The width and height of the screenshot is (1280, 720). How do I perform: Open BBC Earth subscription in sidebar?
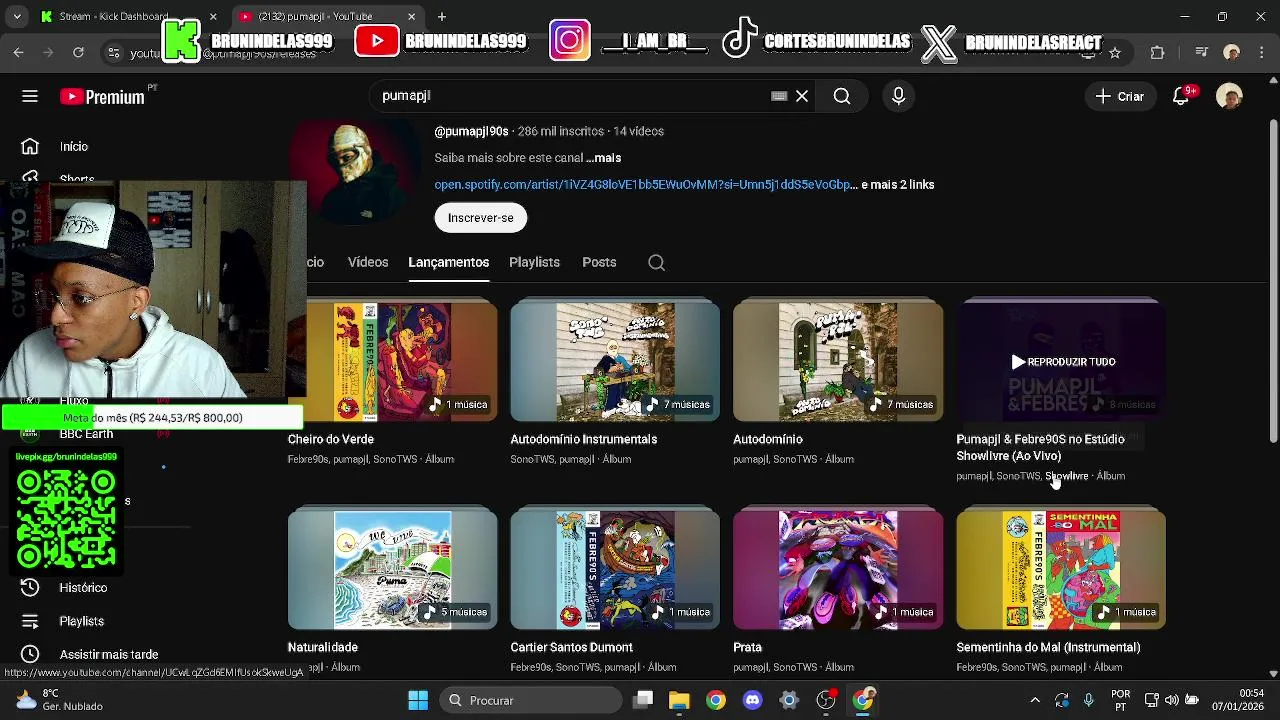86,434
